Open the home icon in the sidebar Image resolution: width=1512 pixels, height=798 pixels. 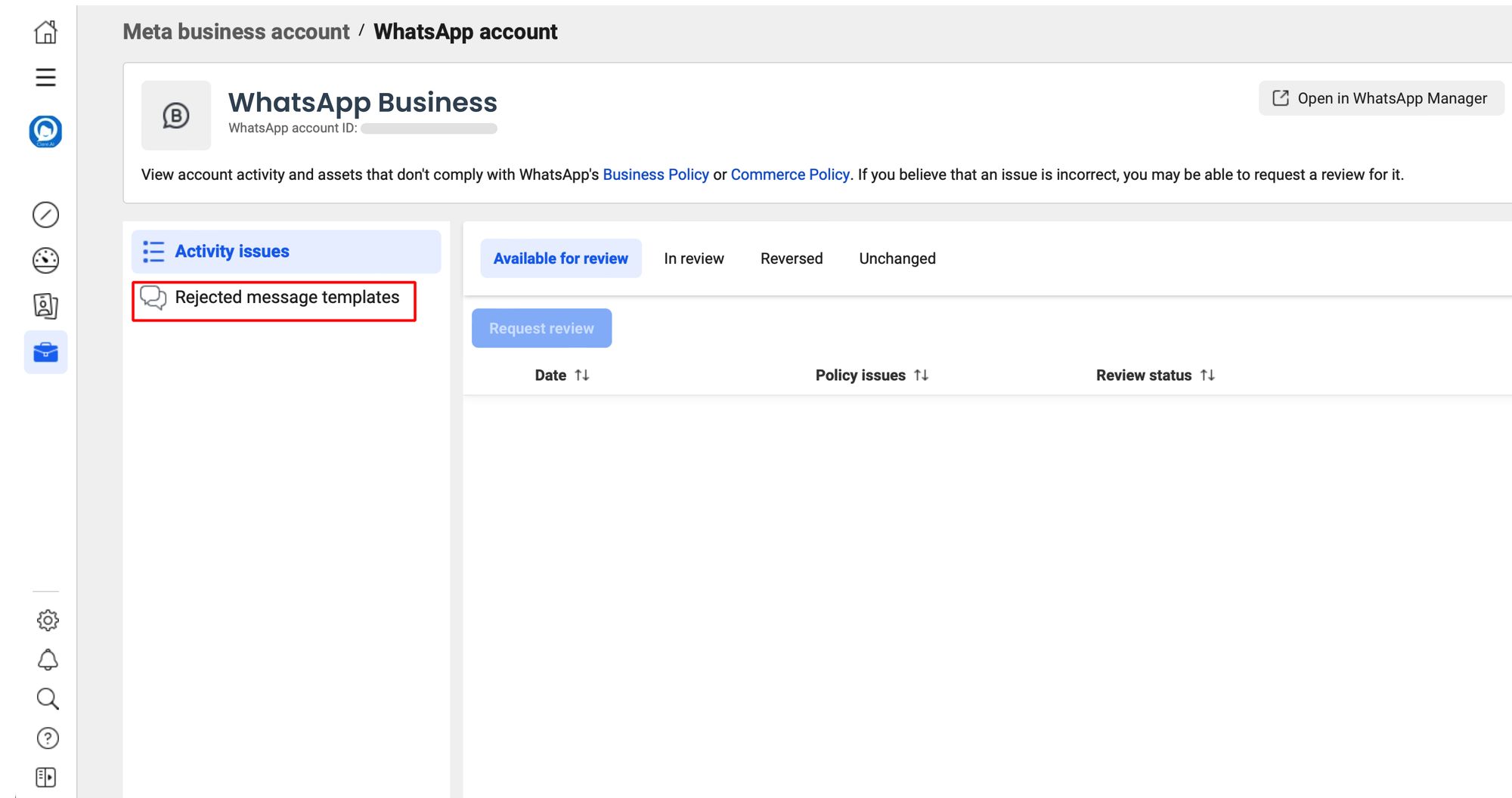point(45,32)
